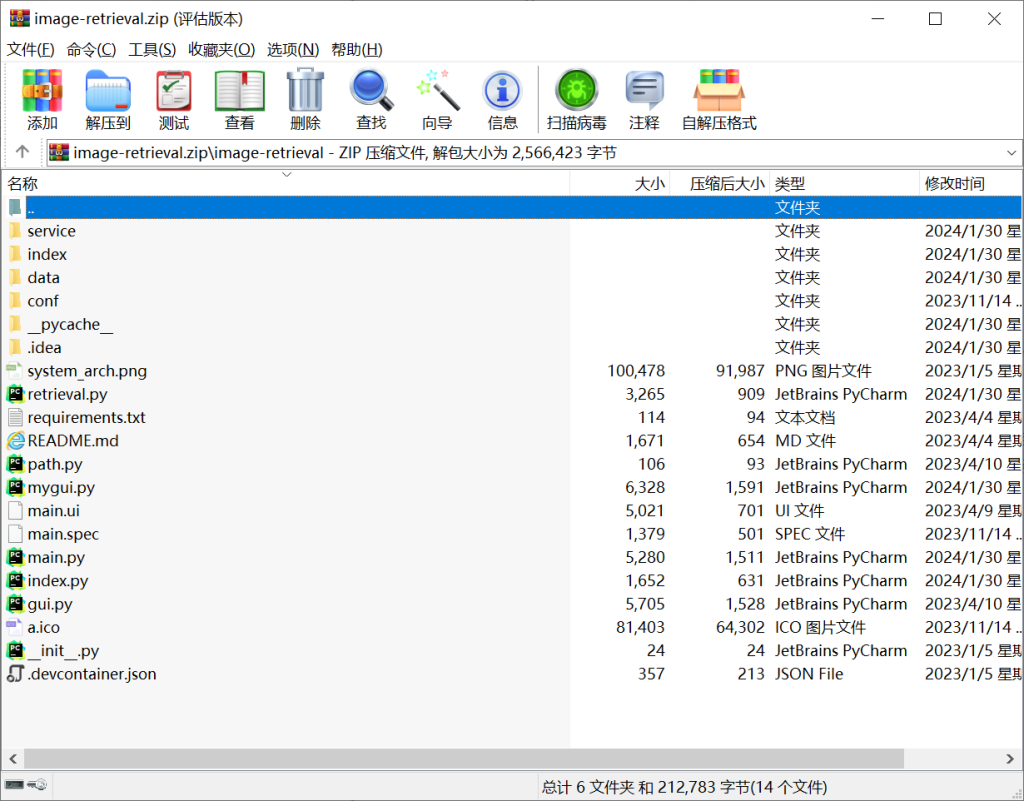This screenshot has width=1024, height=801.
Task: Sort by the 修改时间 column header
Action: pos(954,184)
